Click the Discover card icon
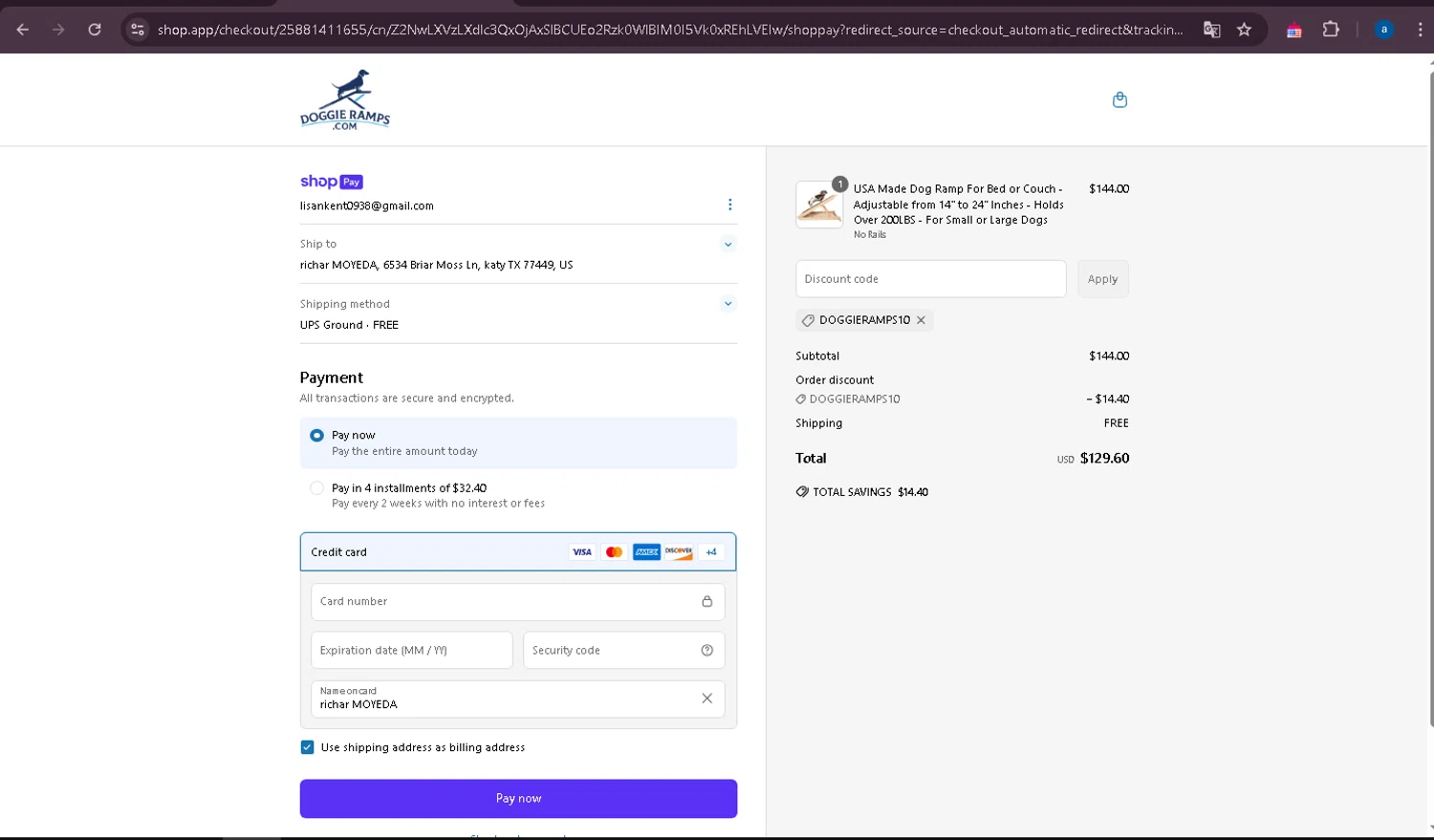Image resolution: width=1434 pixels, height=840 pixels. point(679,552)
